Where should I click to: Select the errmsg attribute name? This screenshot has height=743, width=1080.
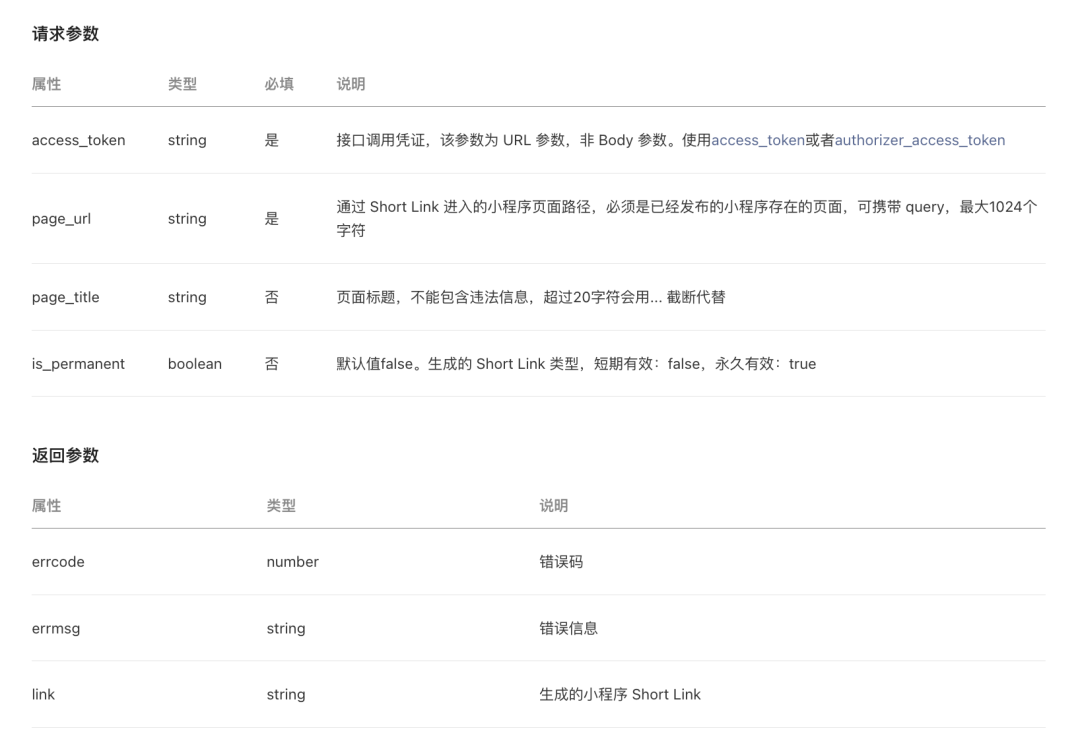pos(56,628)
